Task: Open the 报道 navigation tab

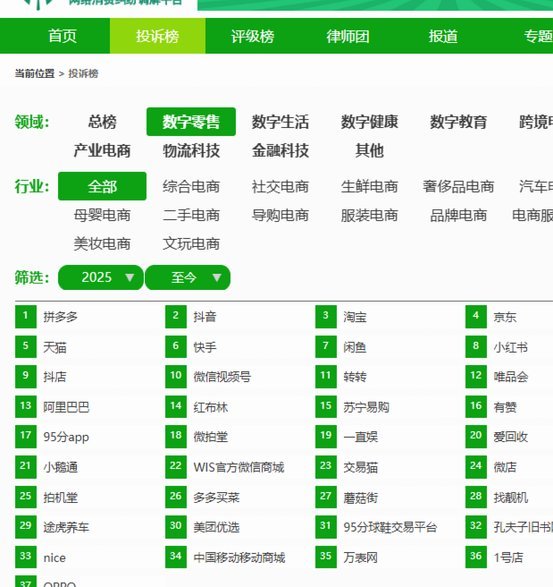Action: pyautogui.click(x=443, y=36)
